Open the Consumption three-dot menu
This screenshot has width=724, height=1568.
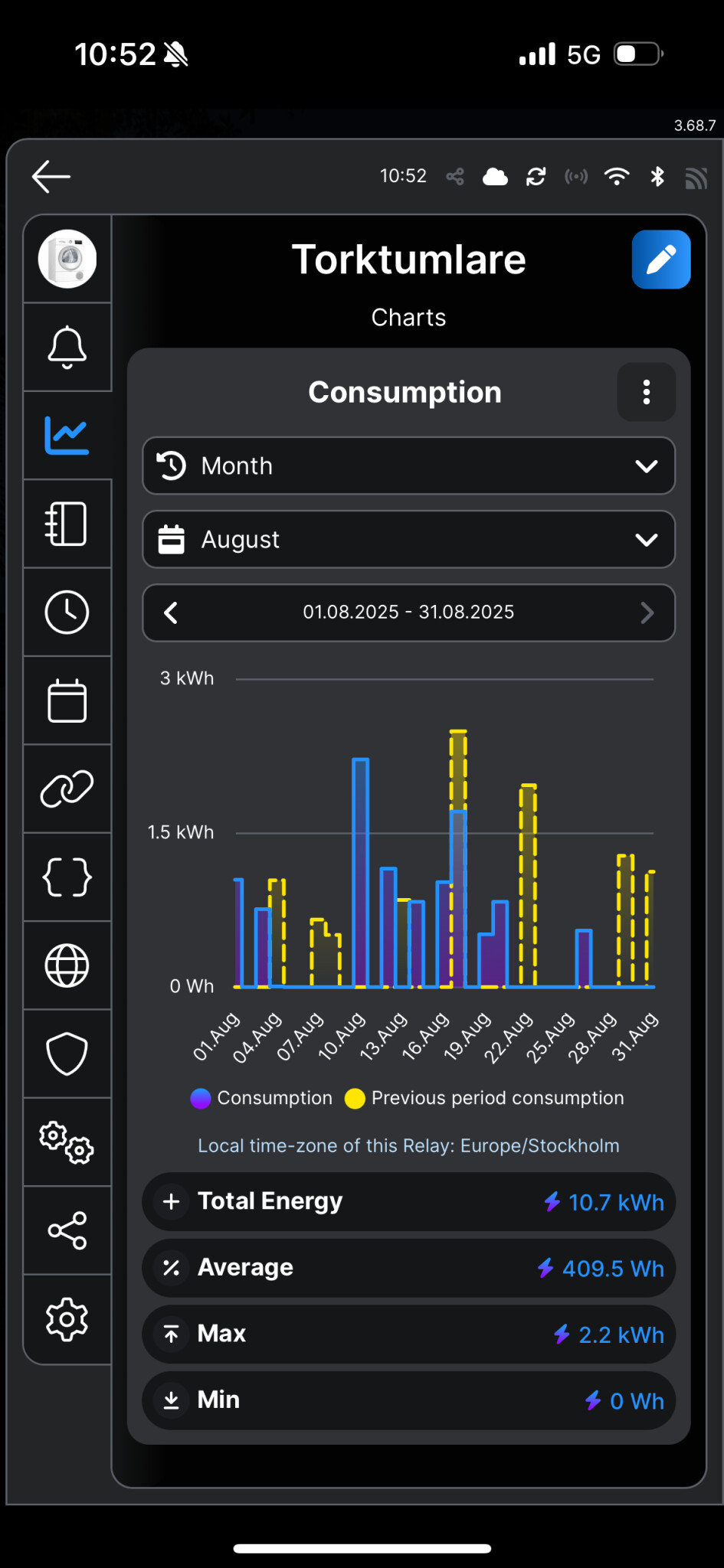[646, 392]
